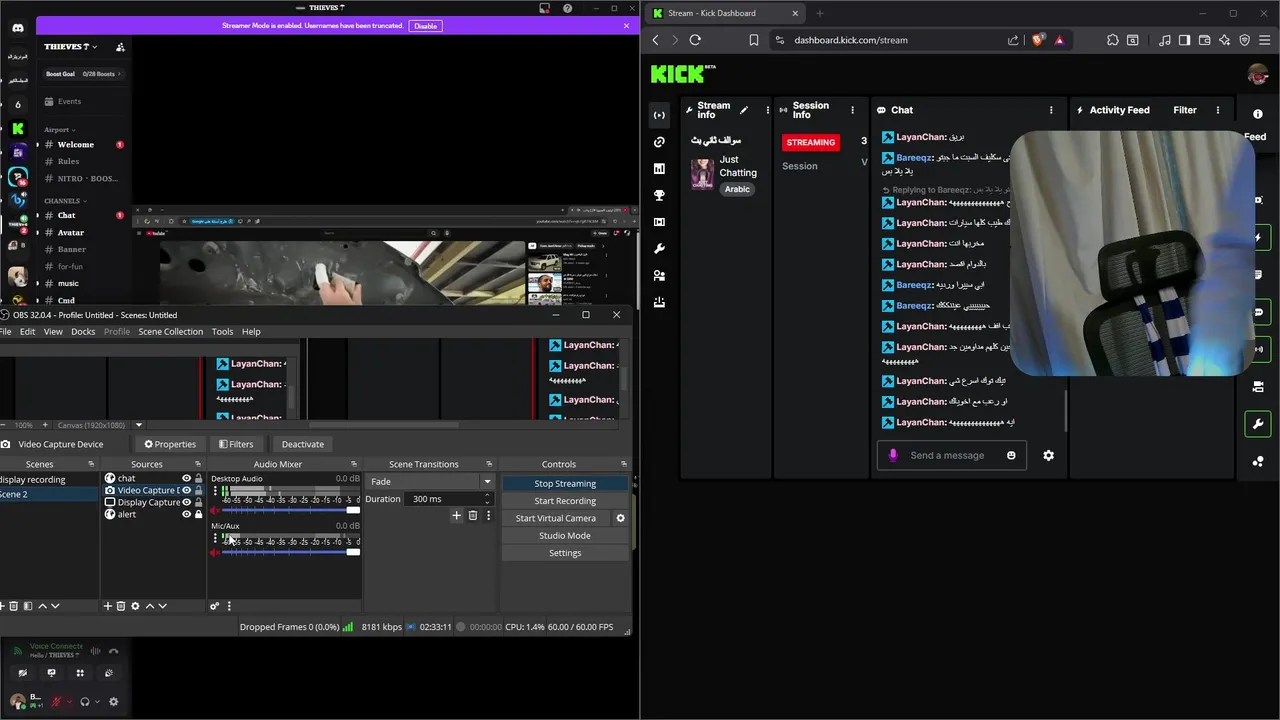Remove the selected source with trash icon
1280x720 pixels.
click(x=121, y=606)
